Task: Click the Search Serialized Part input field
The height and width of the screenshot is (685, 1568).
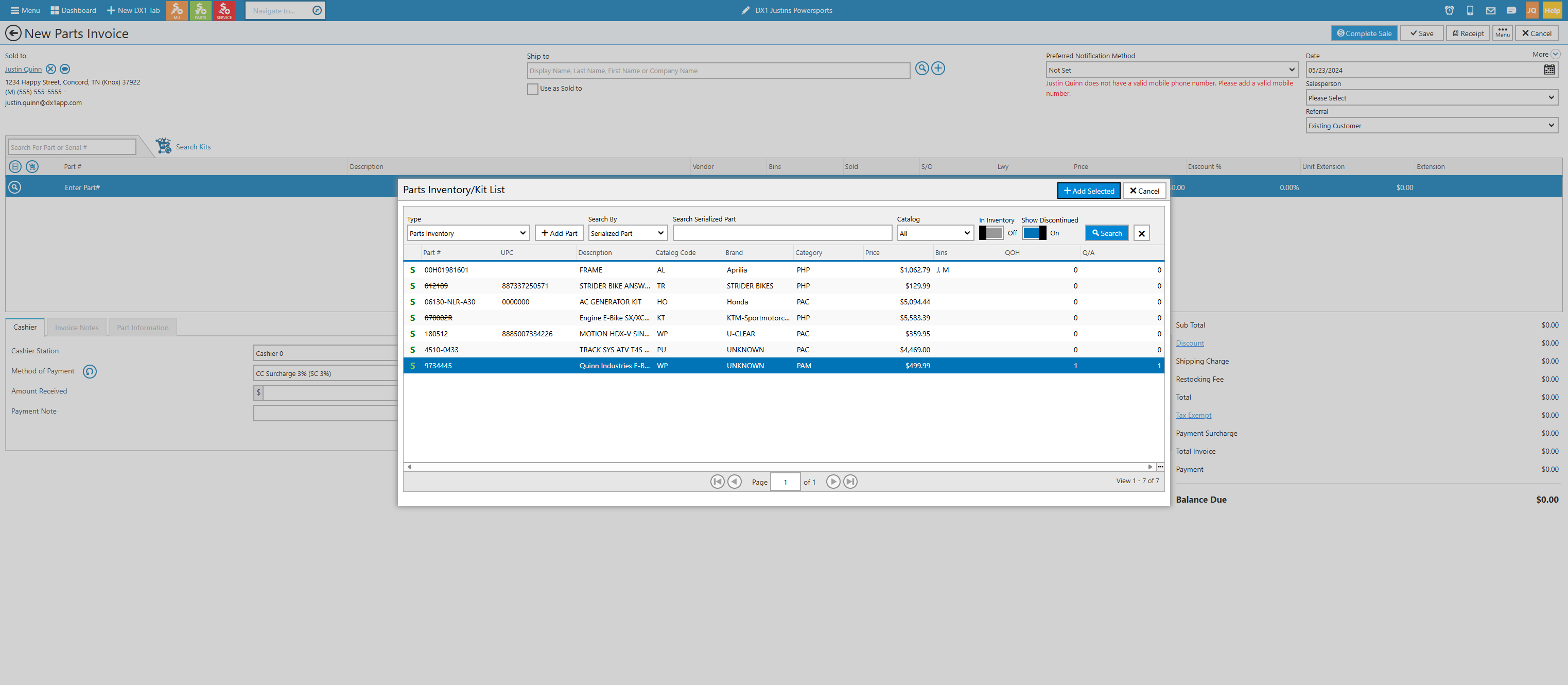Action: pos(782,233)
